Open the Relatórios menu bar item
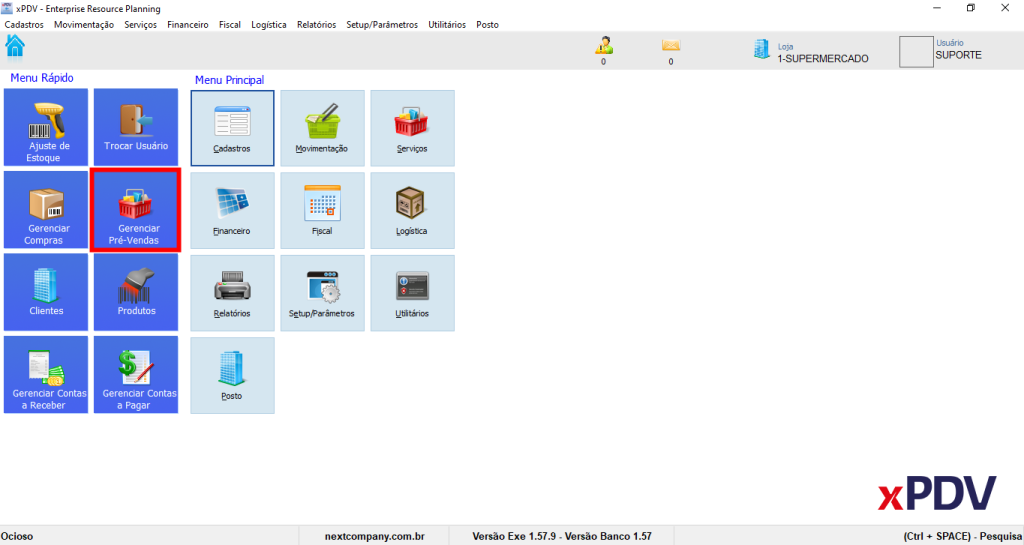The width and height of the screenshot is (1024, 545). 316,25
